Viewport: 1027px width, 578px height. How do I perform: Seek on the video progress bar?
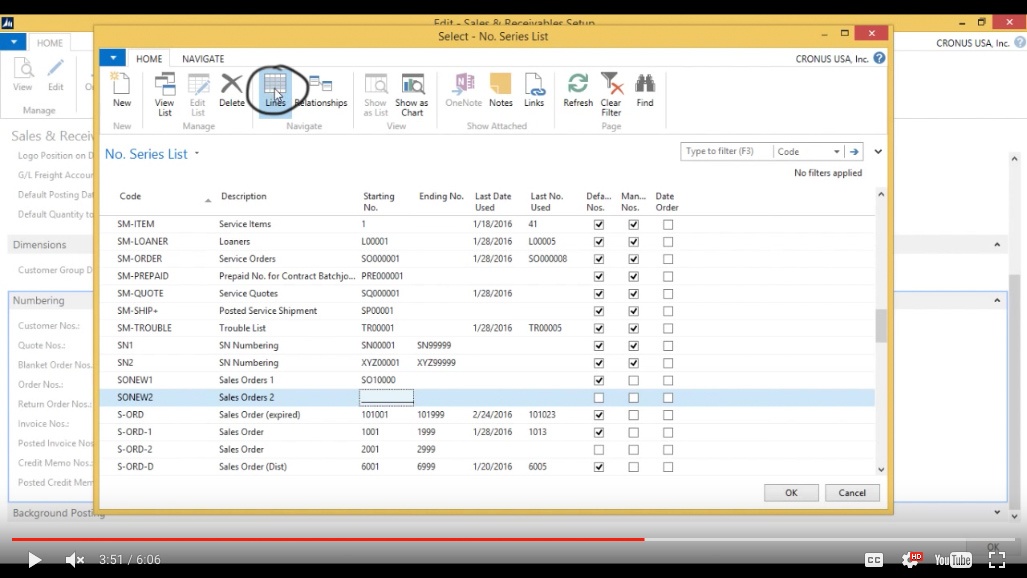[x=513, y=539]
